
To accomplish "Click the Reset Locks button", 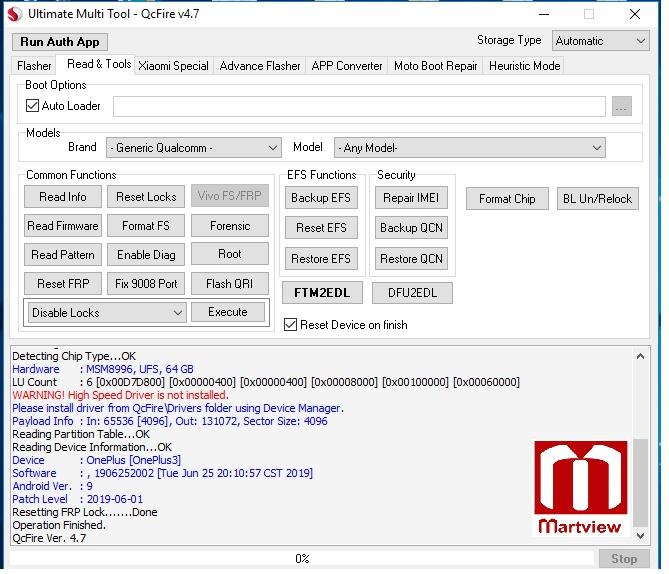I will [146, 197].
